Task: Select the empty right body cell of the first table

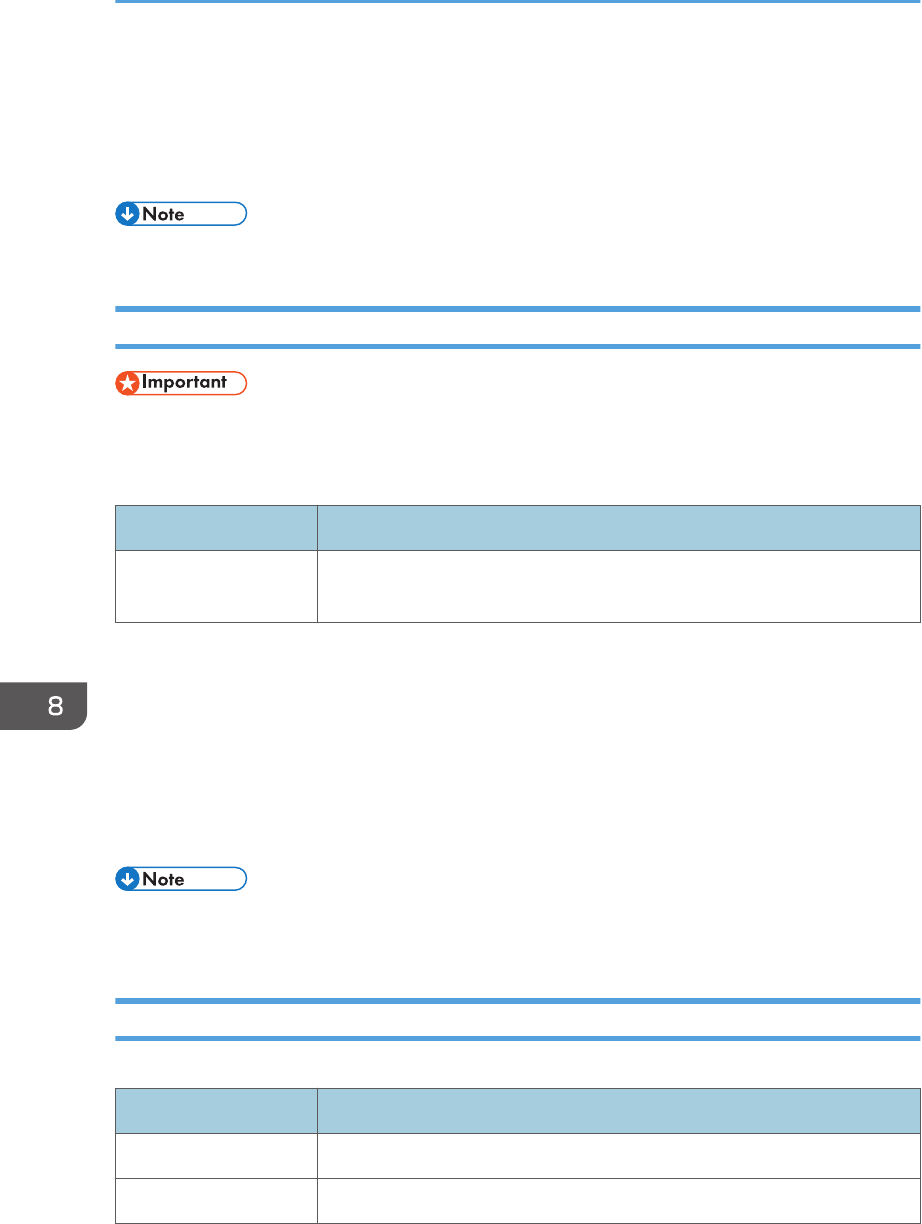Action: (x=618, y=586)
